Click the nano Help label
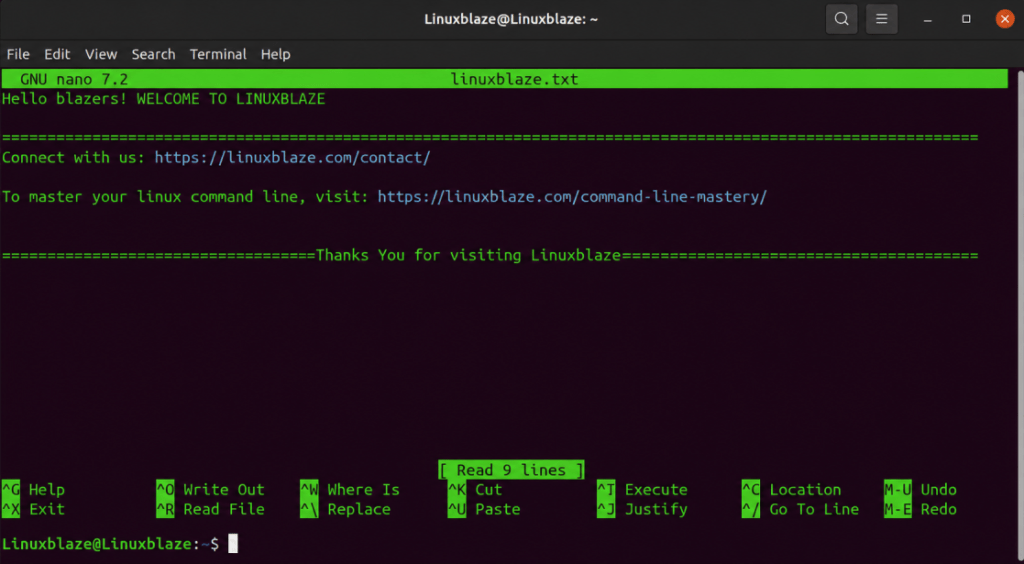Viewport: 1024px width, 564px height. pyautogui.click(x=46, y=490)
